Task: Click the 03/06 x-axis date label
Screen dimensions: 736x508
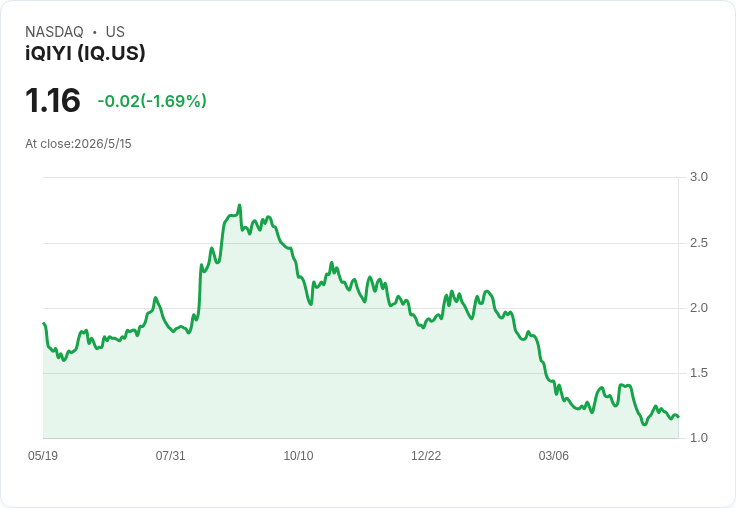Action: point(553,455)
